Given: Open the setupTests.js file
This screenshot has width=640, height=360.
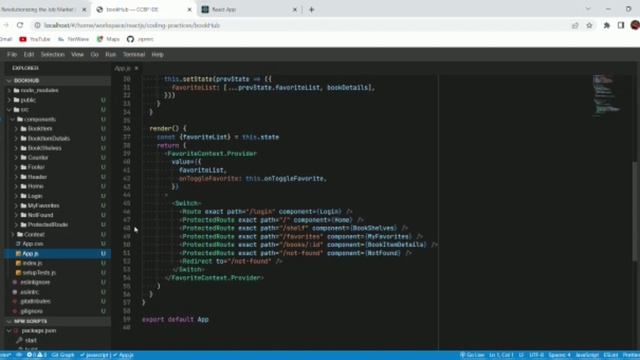Looking at the screenshot, I should (x=57, y=273).
